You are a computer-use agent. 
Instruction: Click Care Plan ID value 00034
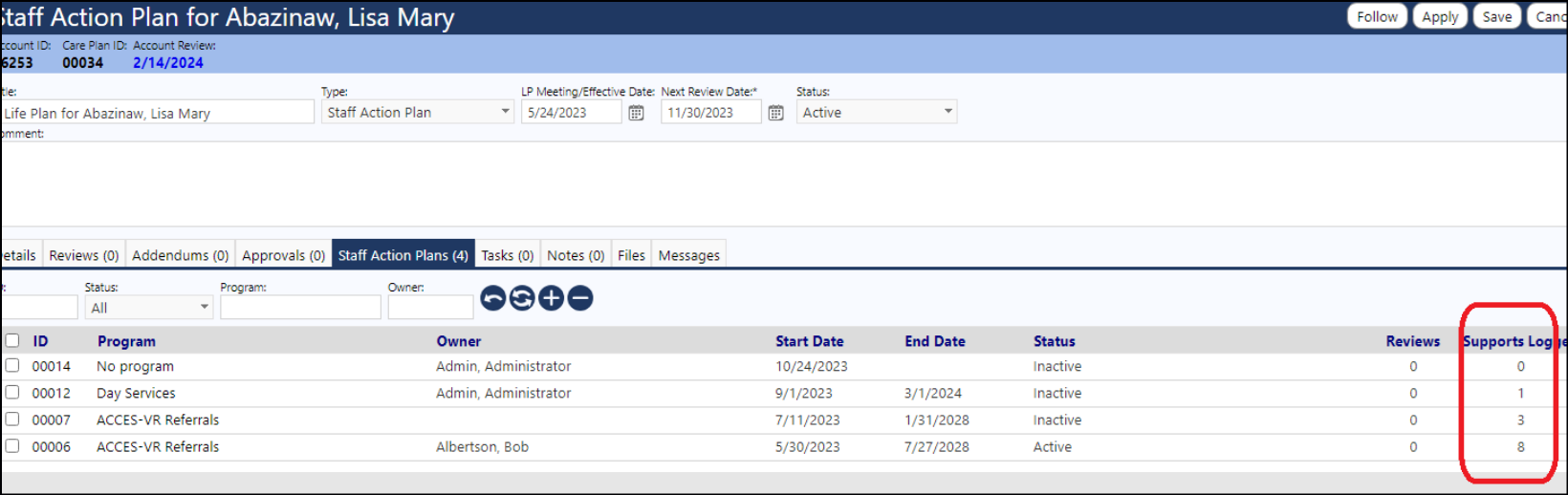82,62
